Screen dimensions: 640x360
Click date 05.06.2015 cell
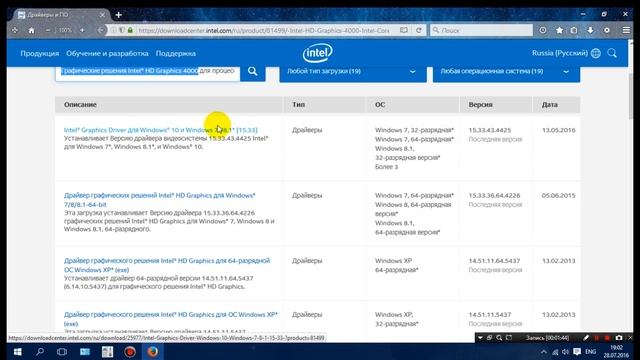(558, 196)
